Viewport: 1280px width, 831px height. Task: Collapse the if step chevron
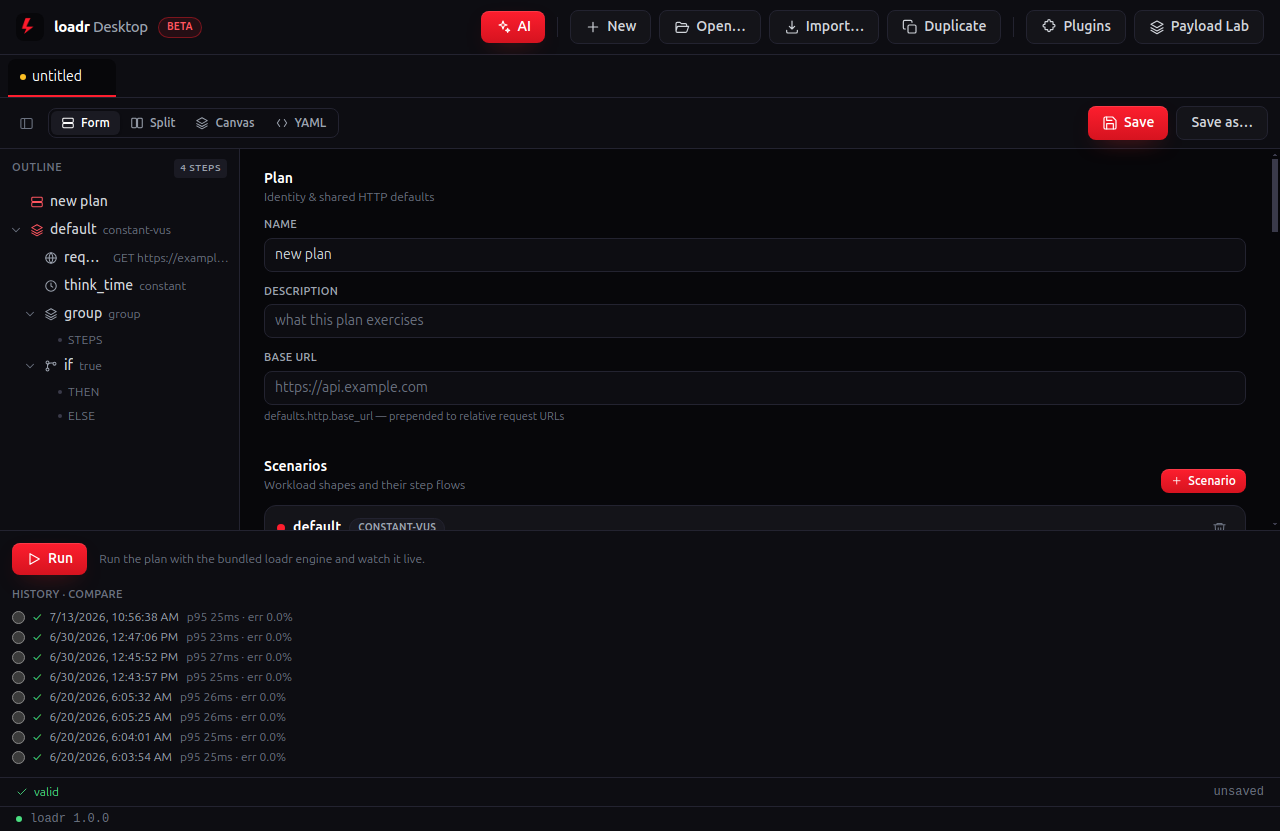coord(30,366)
